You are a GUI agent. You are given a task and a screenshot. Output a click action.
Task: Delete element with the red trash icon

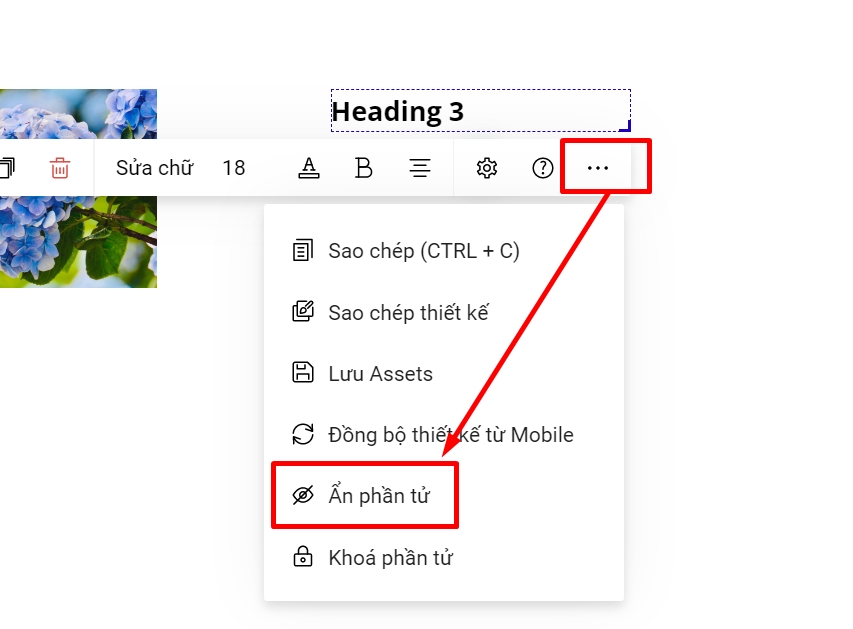click(x=60, y=168)
